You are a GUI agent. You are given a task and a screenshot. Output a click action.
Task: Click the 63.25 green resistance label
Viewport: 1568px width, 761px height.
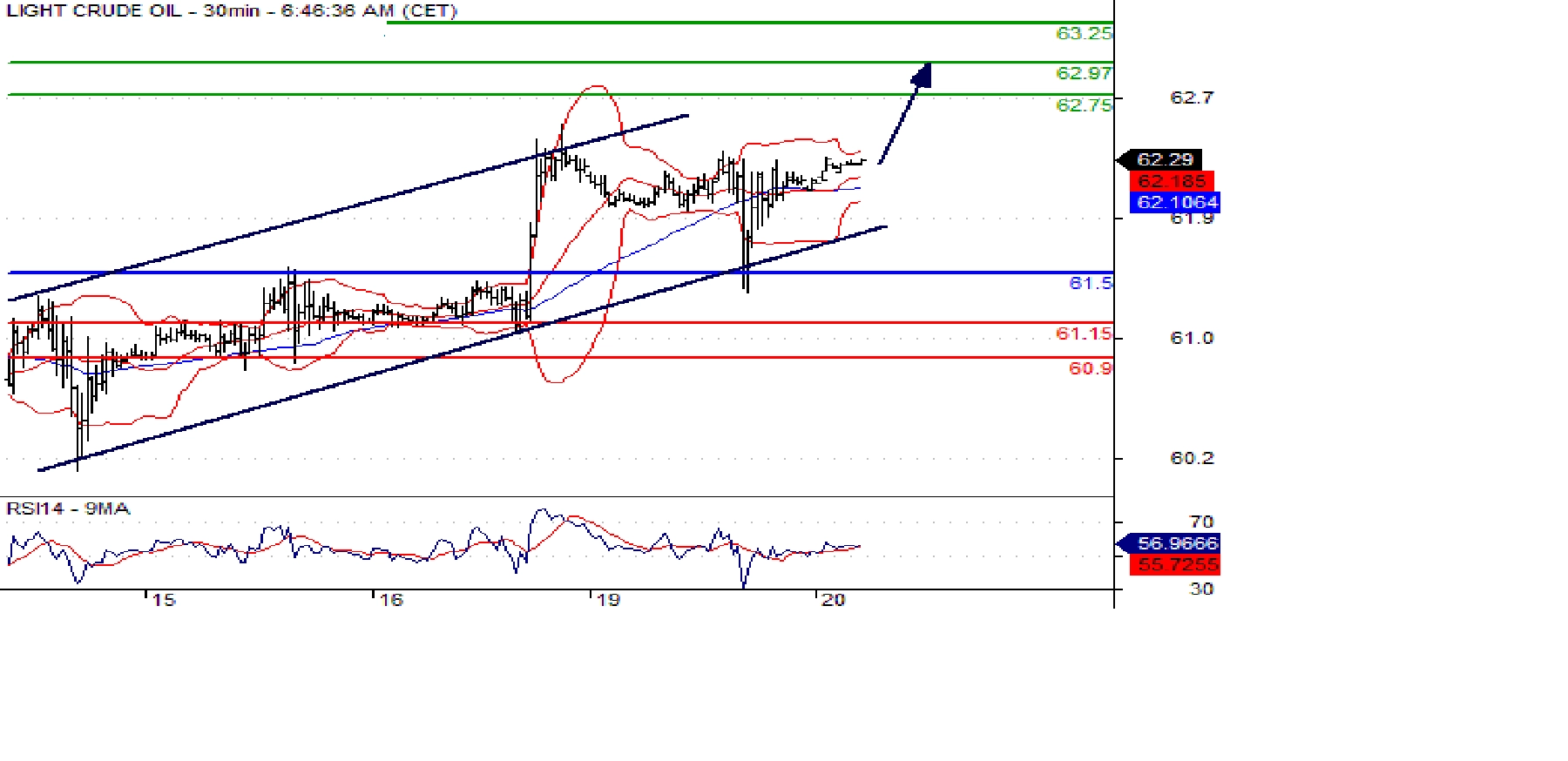pyautogui.click(x=1083, y=33)
